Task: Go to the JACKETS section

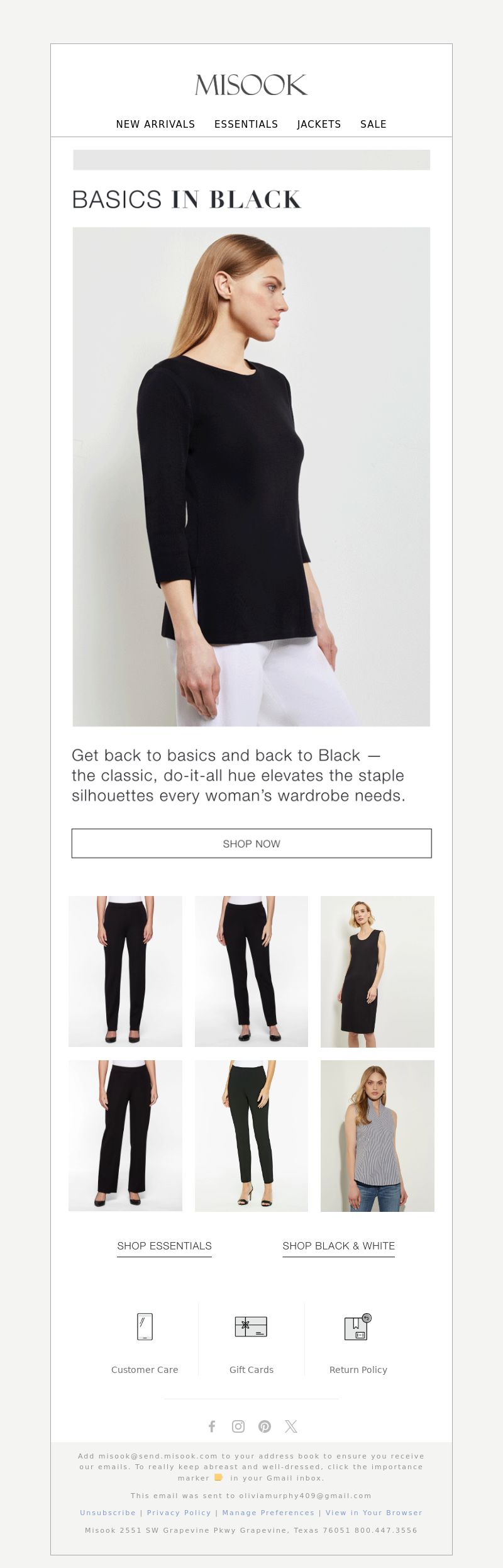Action: (319, 124)
